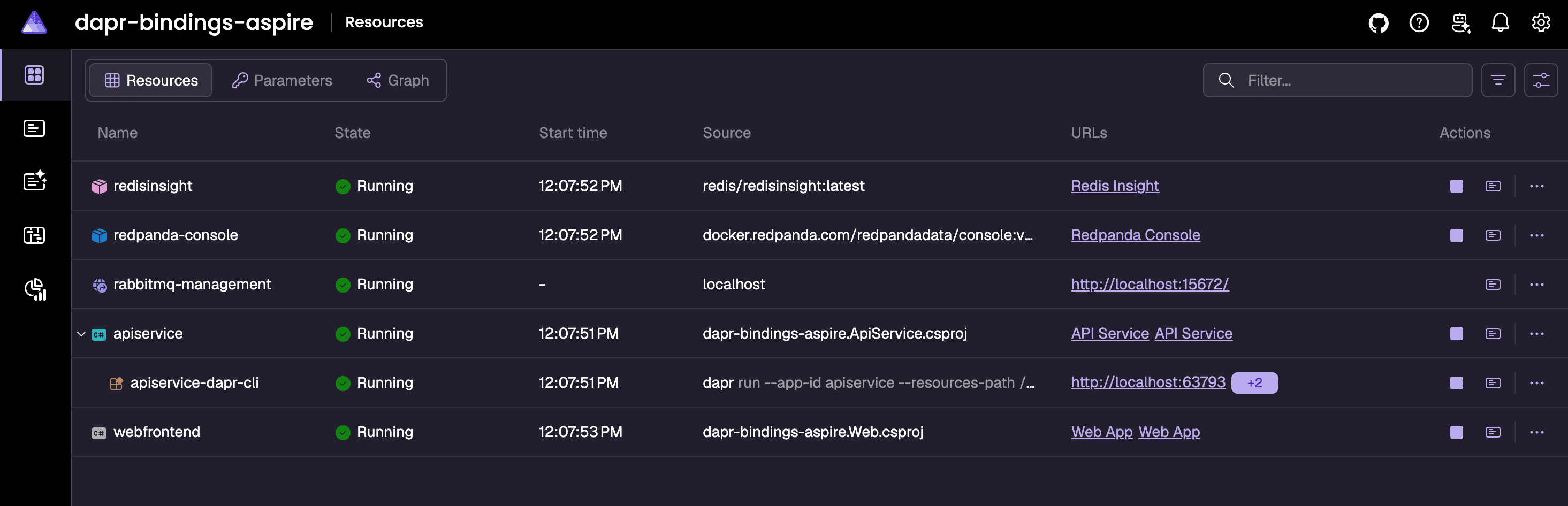
Task: Open the first Web App link
Action: [1102, 432]
